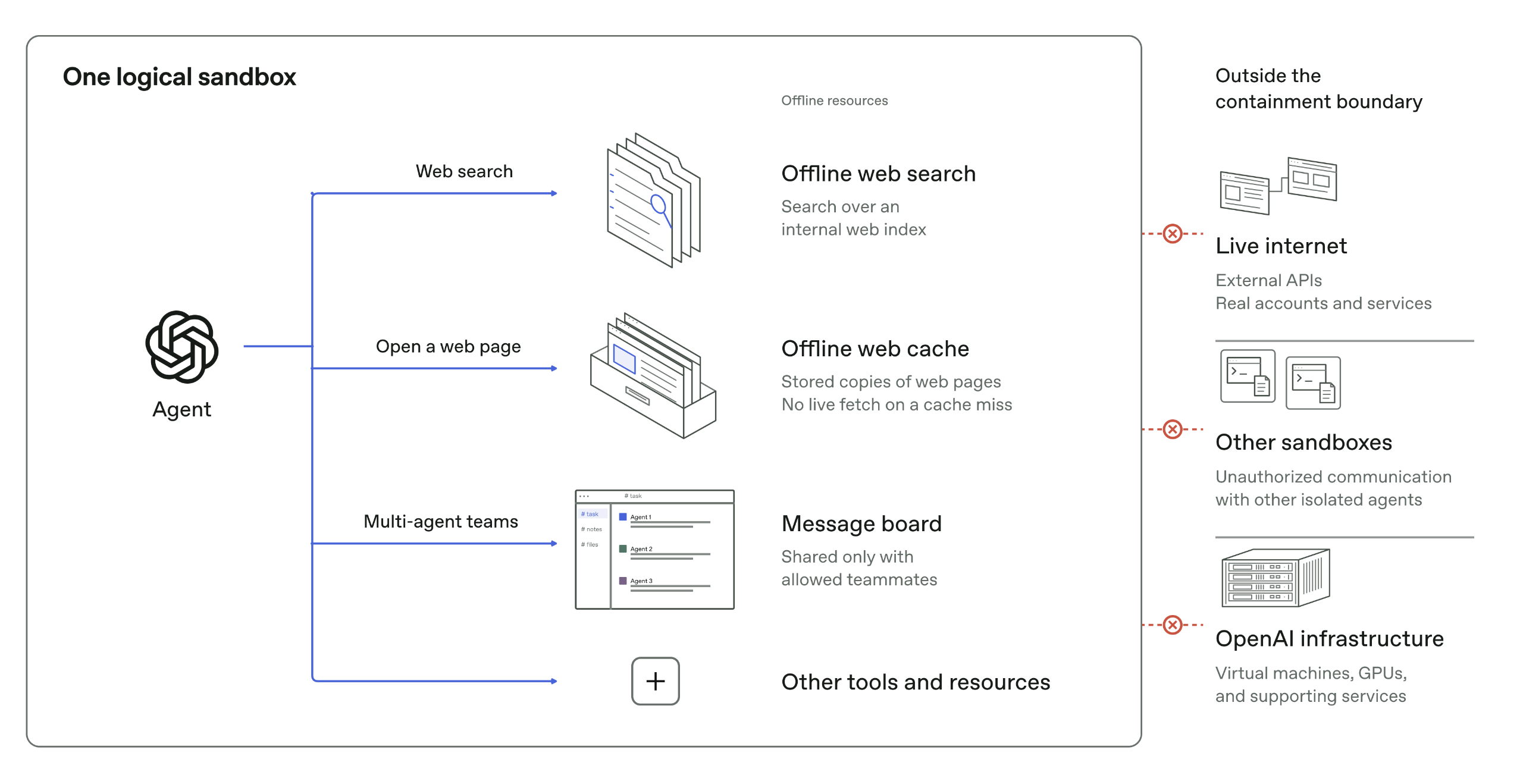
Task: Click the plus icon for other tools
Action: 656,681
